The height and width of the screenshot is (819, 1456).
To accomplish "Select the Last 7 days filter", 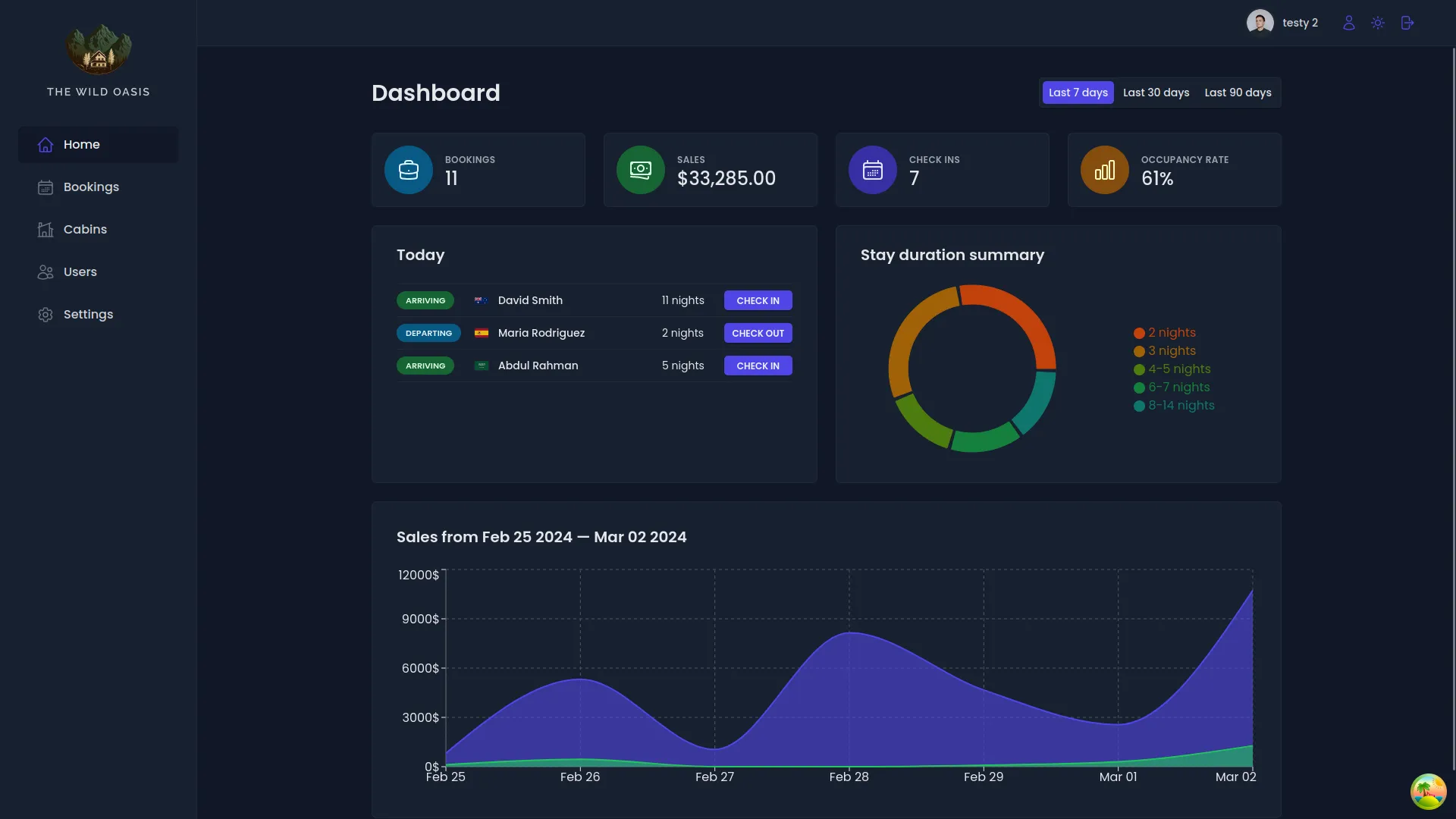I will pyautogui.click(x=1078, y=93).
